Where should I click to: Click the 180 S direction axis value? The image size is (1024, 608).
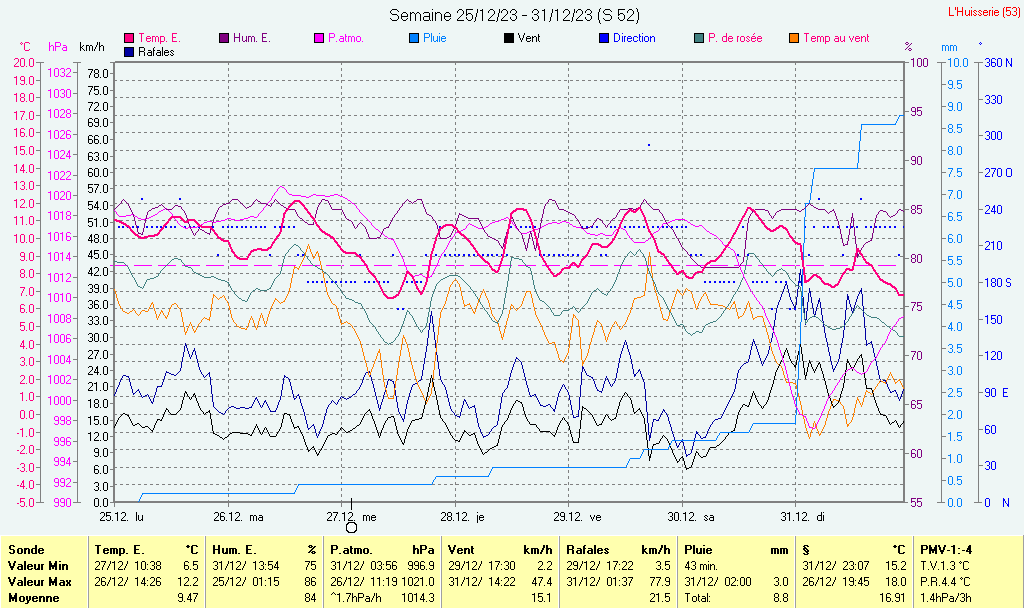(x=998, y=283)
